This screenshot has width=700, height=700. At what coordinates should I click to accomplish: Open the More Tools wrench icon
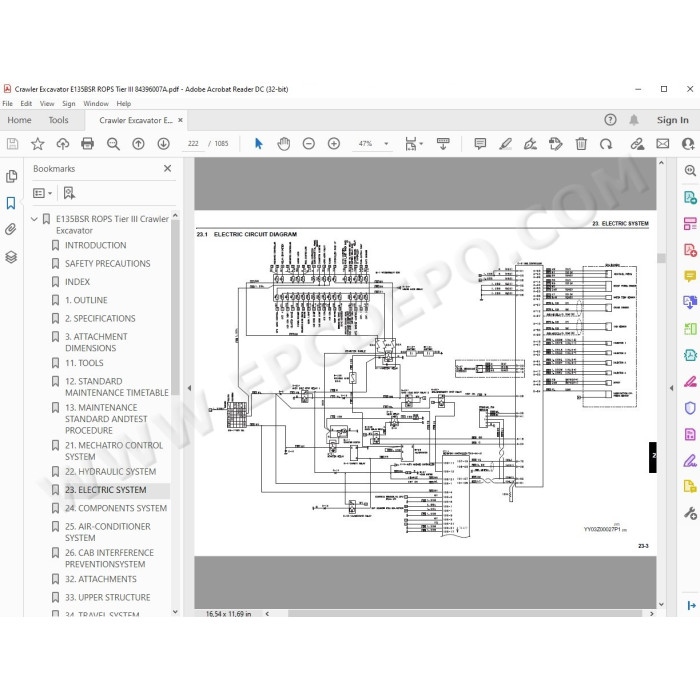coord(690,513)
